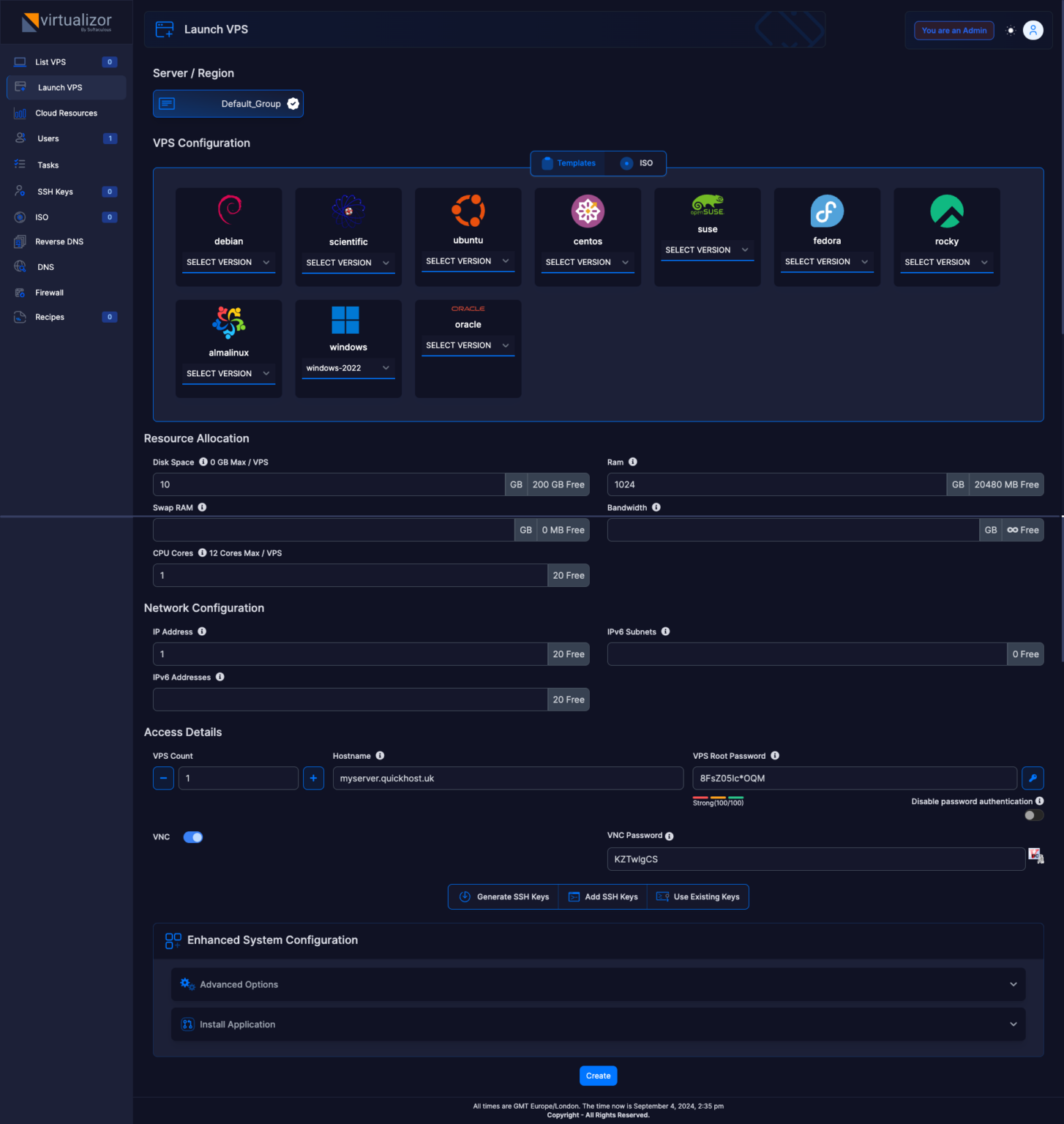The image size is (1064, 1124).
Task: Open the windows-2022 version dropdown
Action: click(348, 368)
